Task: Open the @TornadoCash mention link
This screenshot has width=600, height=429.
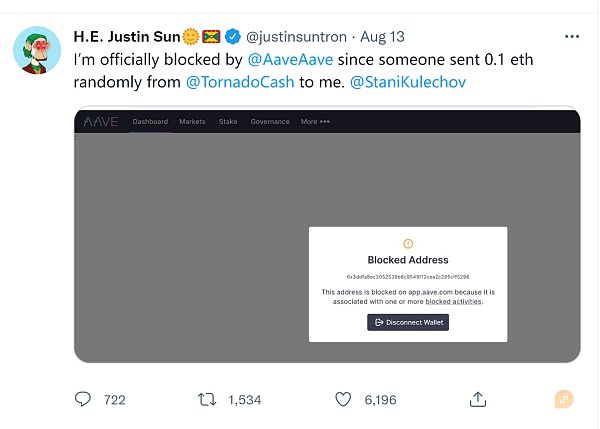Action: [x=239, y=80]
